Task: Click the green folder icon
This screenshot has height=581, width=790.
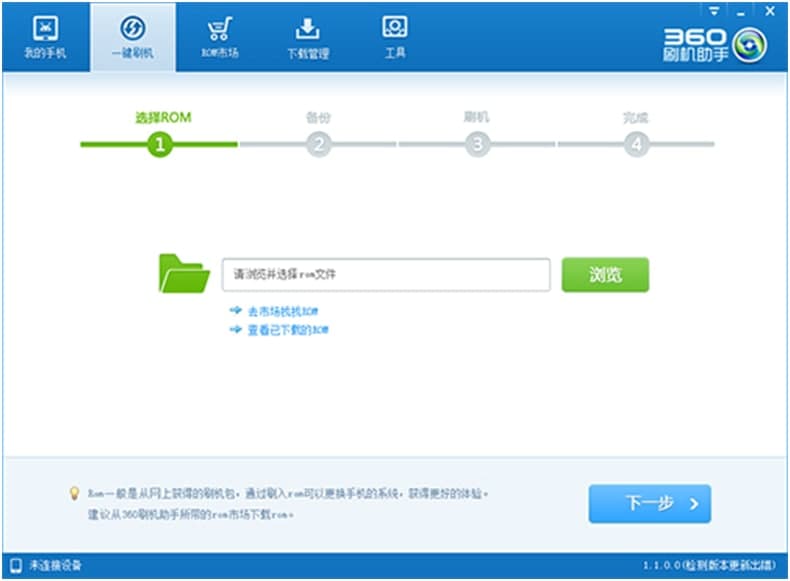Action: point(184,274)
